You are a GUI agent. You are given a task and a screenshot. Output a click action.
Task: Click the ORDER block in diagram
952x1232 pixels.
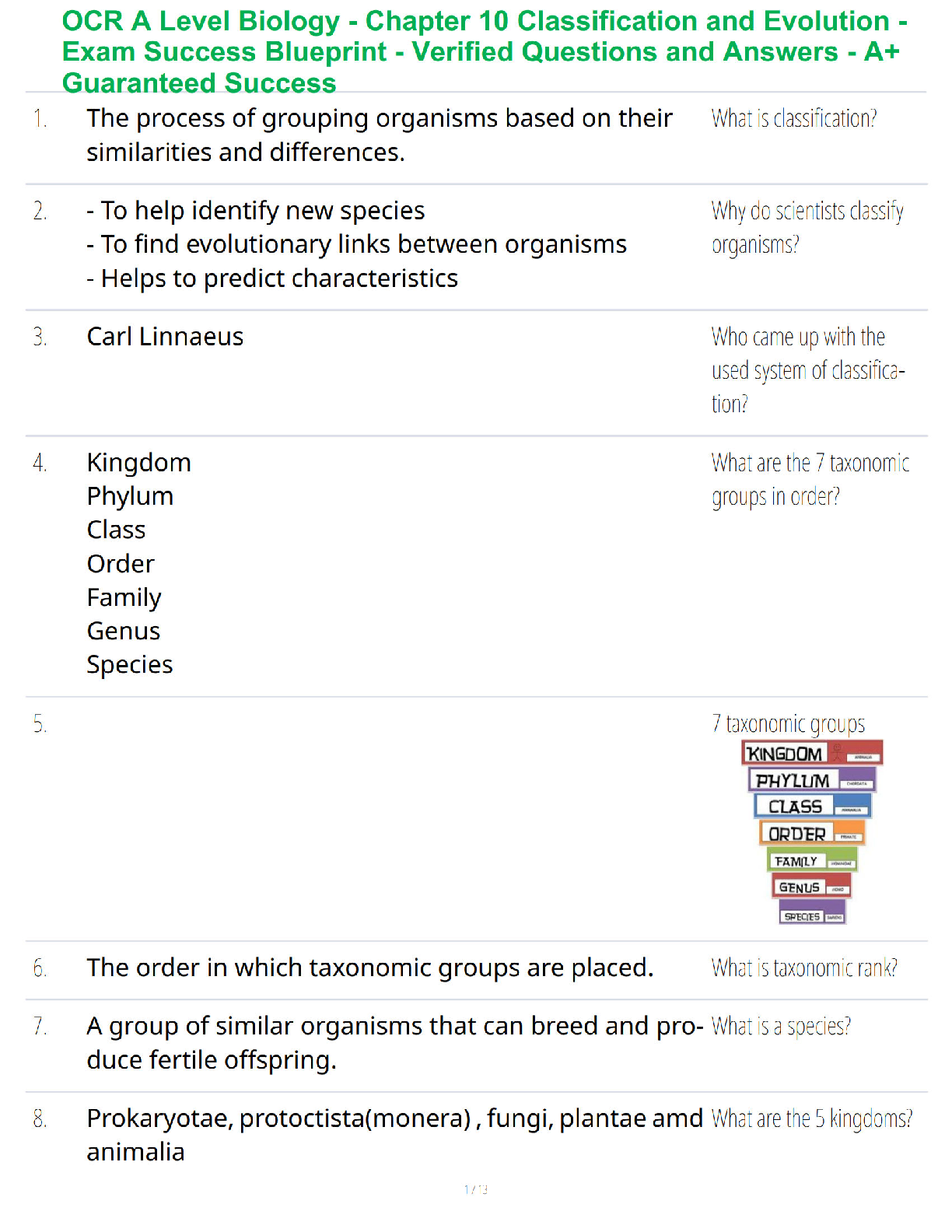coord(812,833)
